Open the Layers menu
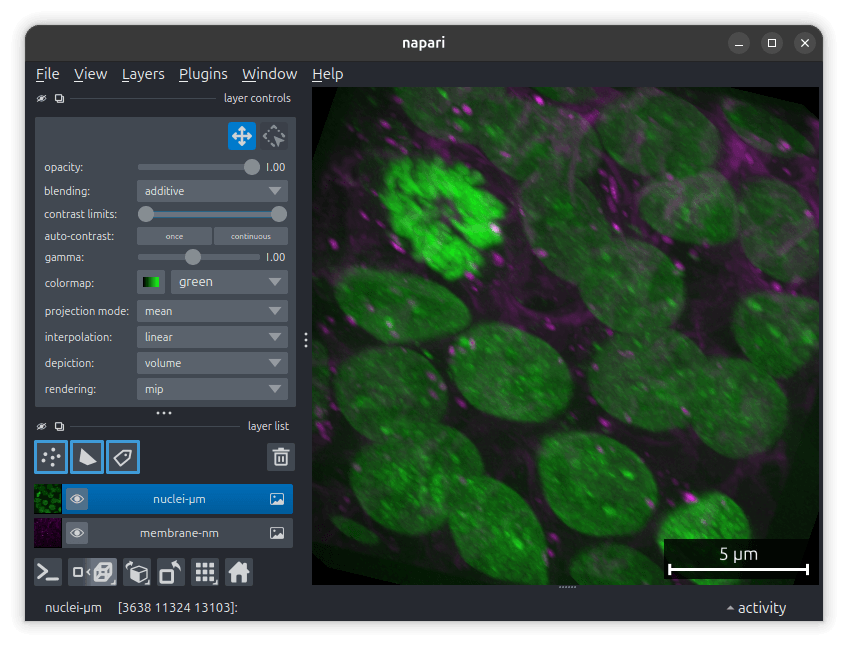Image resolution: width=848 pixels, height=646 pixels. coord(143,74)
